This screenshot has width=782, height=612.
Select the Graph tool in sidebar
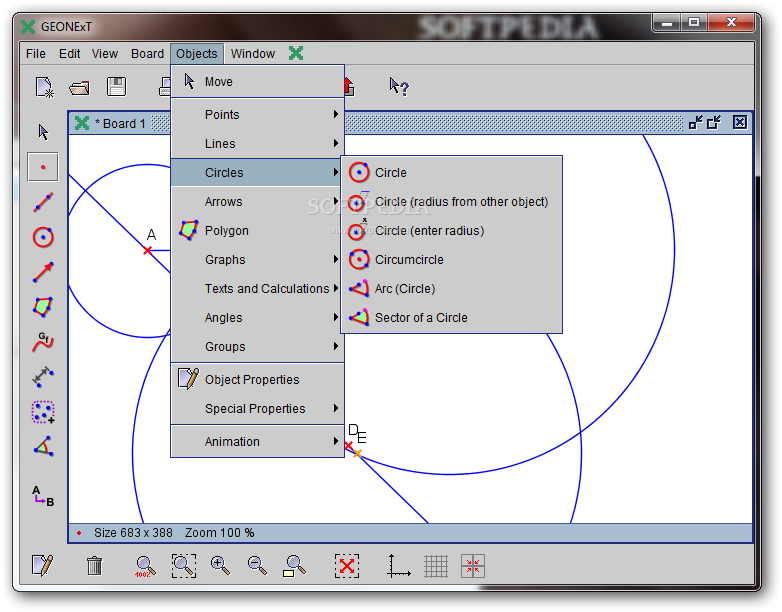(x=43, y=342)
